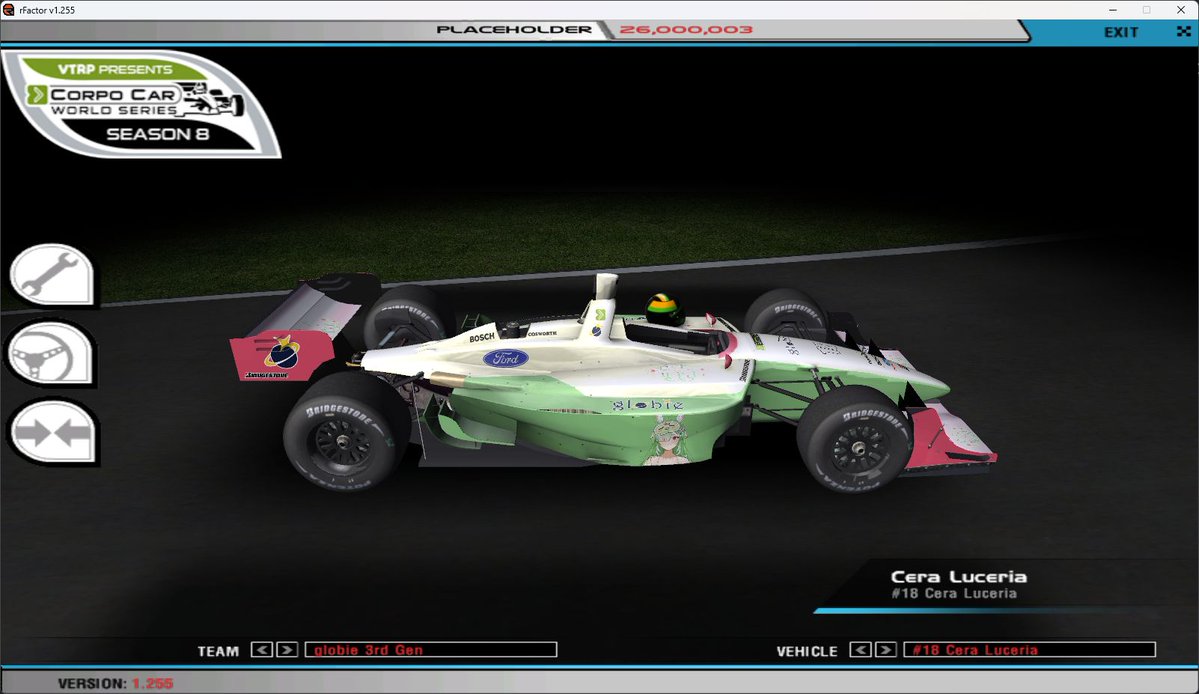Click the globie 3rd Gen team field
Image resolution: width=1199 pixels, height=694 pixels.
(x=431, y=650)
